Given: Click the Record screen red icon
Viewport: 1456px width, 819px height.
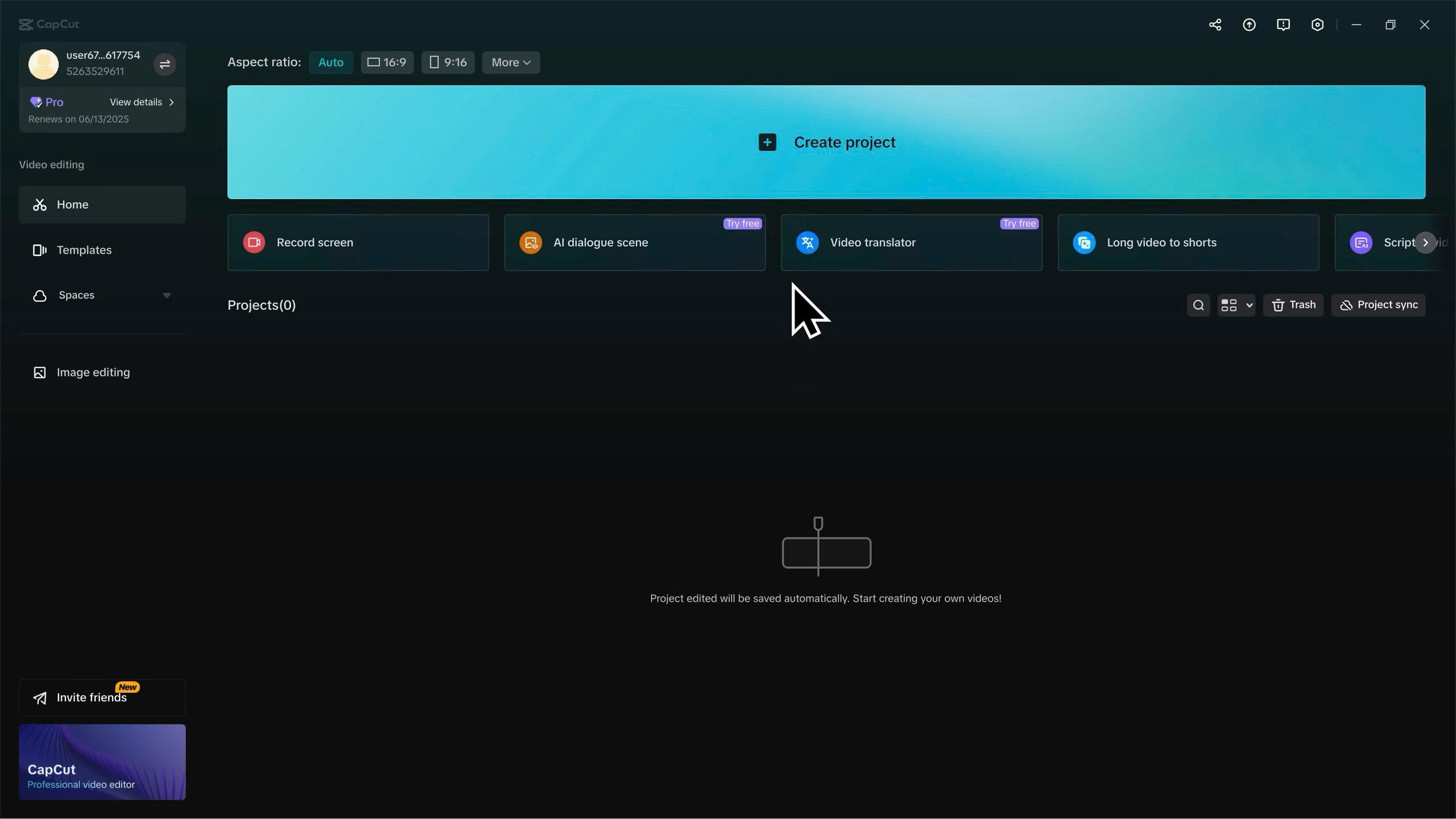Looking at the screenshot, I should [x=254, y=242].
